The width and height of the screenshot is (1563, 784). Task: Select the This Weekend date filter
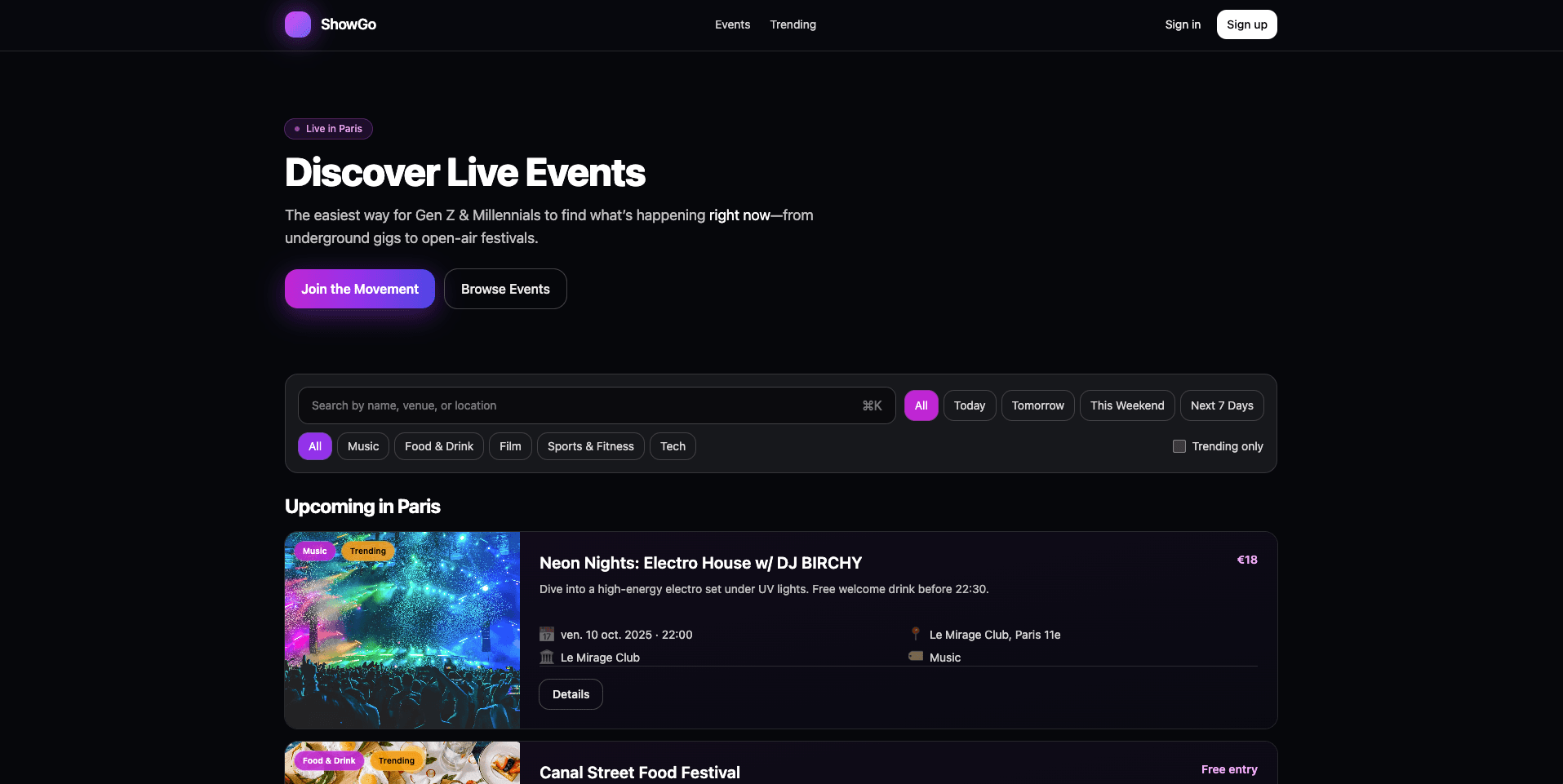point(1126,405)
